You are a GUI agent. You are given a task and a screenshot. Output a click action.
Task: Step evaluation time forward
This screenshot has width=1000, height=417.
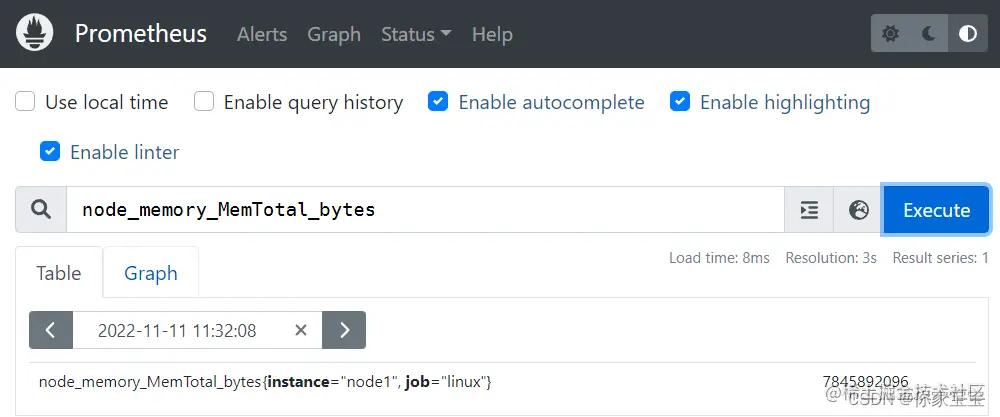(x=344, y=330)
